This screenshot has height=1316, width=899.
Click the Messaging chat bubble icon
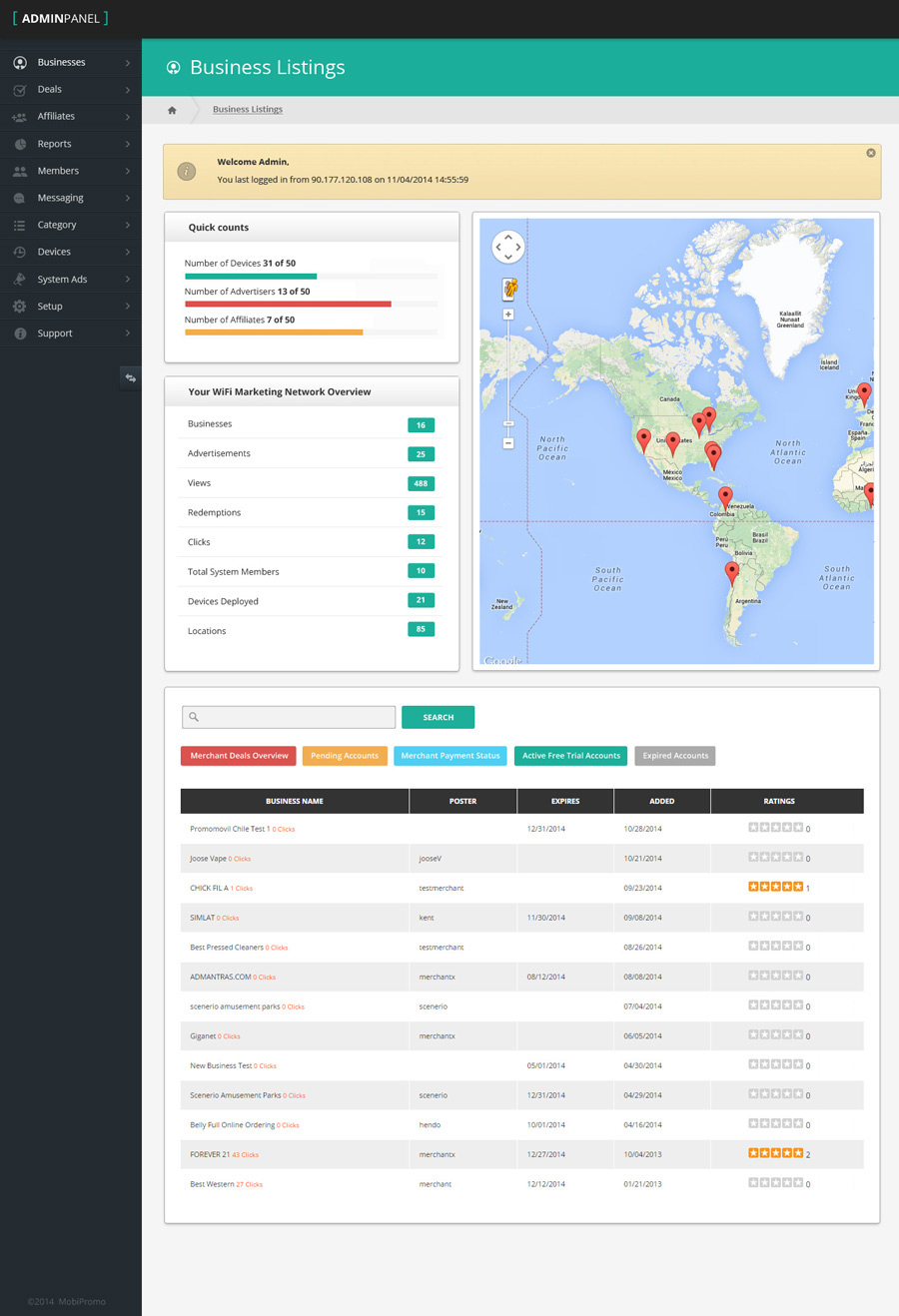[20, 198]
